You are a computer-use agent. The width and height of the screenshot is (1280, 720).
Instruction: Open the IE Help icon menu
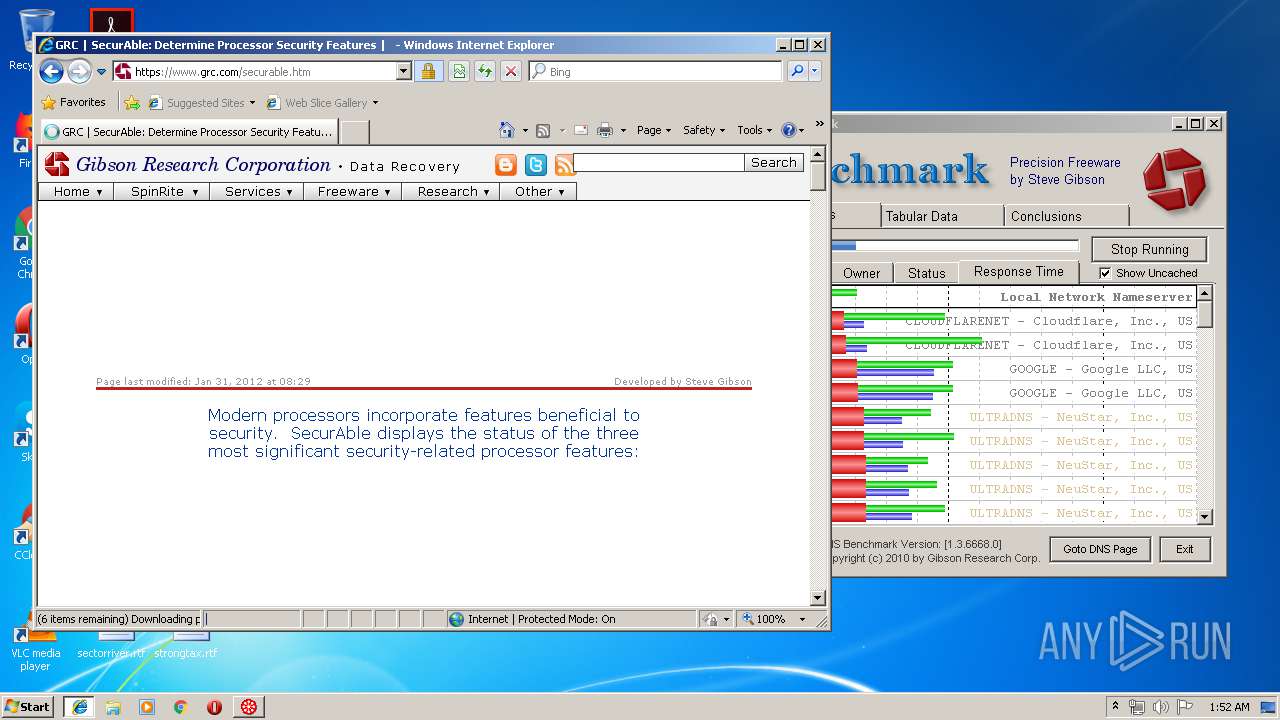[793, 130]
